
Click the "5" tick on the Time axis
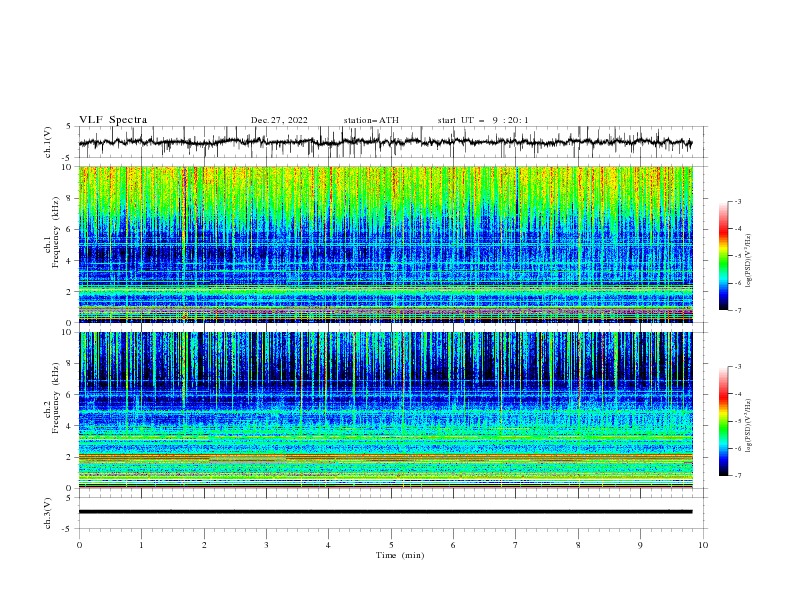[x=391, y=545]
